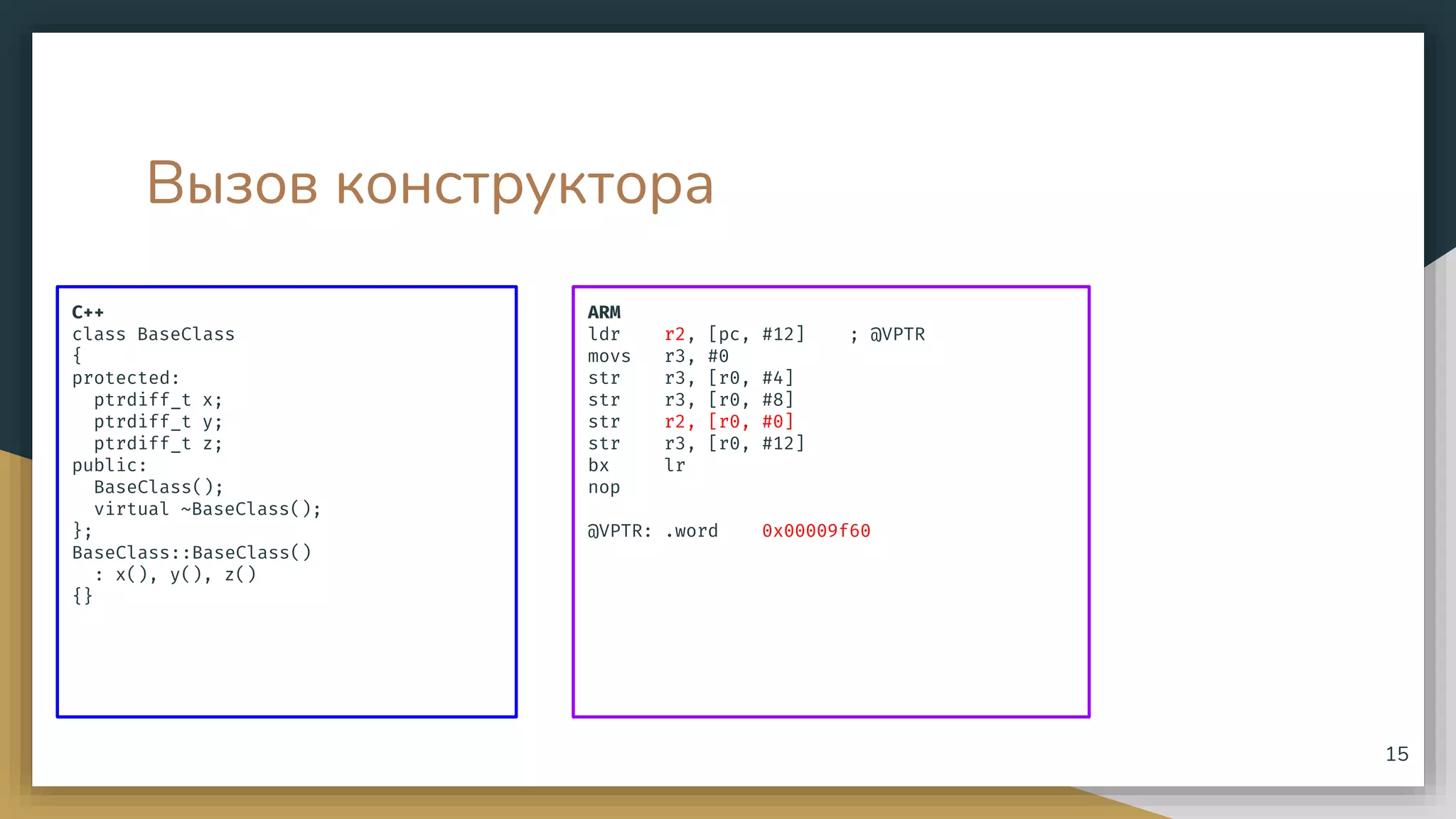
Task: Click the "protected:" line
Action: 126,378
